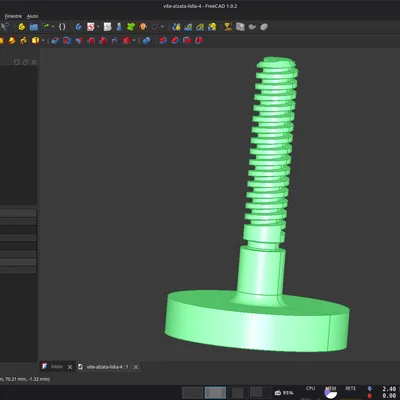Activate the What's This help pointer
Viewport: 400px width, 400px height.
tap(5, 27)
